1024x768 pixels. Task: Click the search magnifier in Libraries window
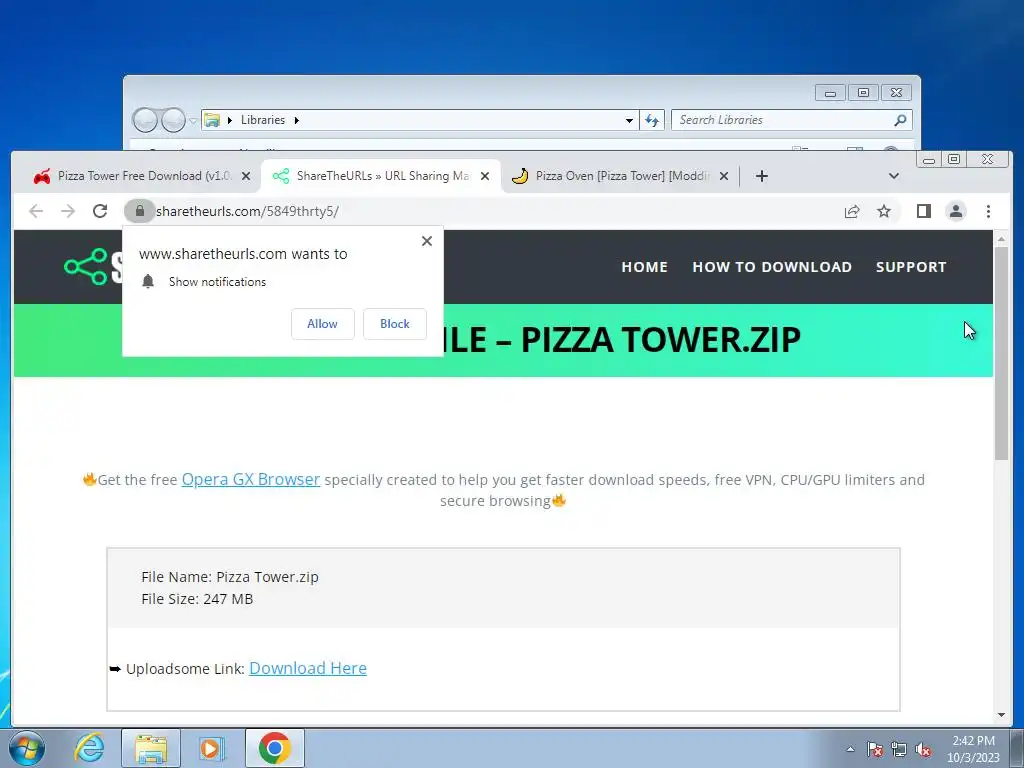901,120
